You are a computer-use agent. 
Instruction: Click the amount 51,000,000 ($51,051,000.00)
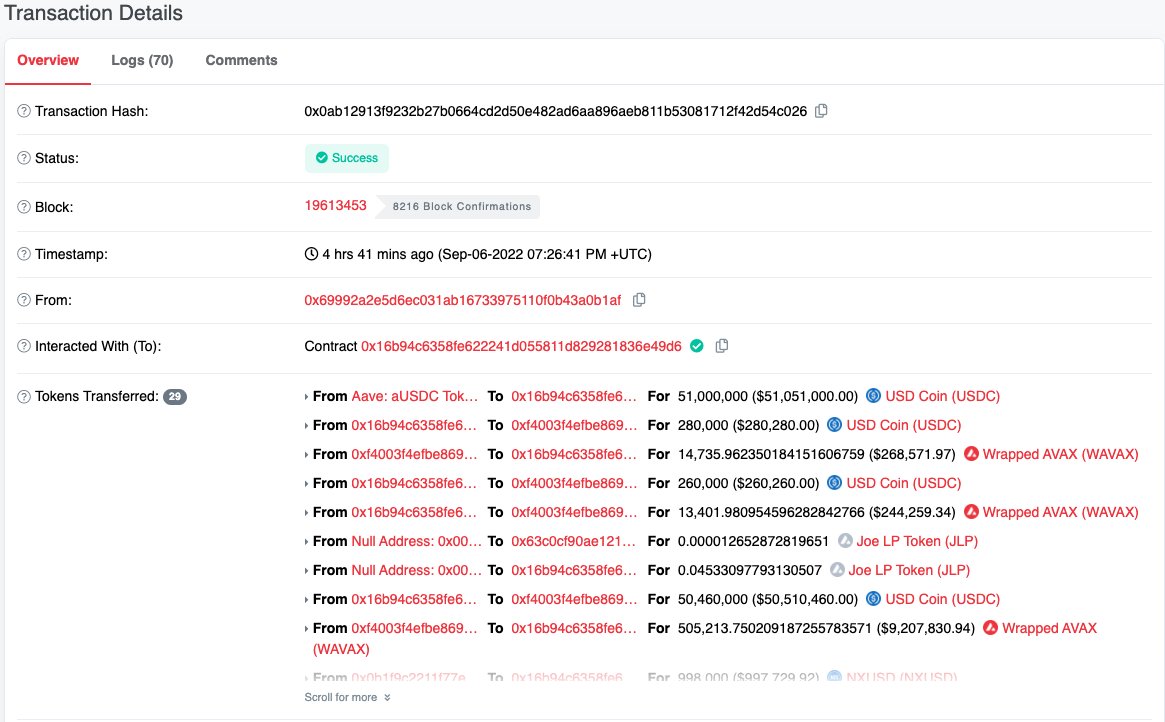(x=768, y=396)
